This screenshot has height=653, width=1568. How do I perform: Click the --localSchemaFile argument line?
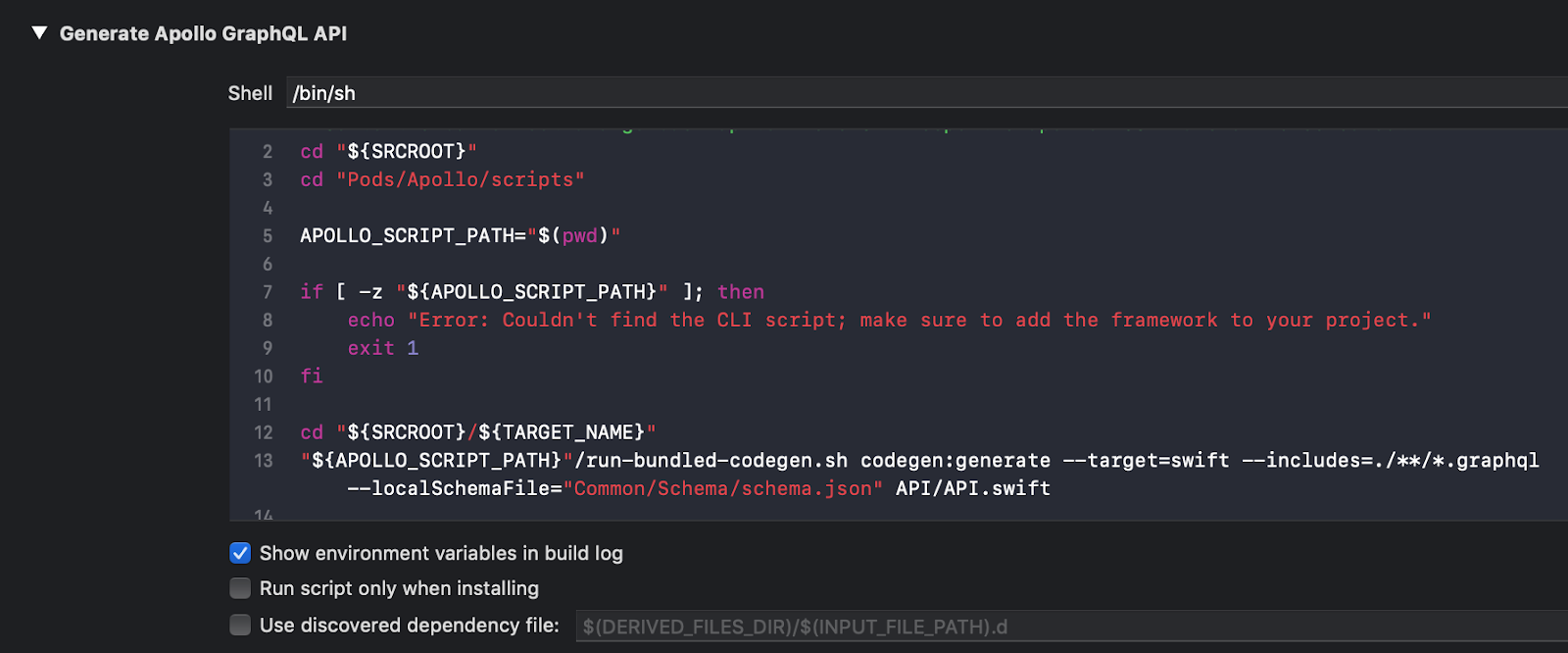coord(699,488)
